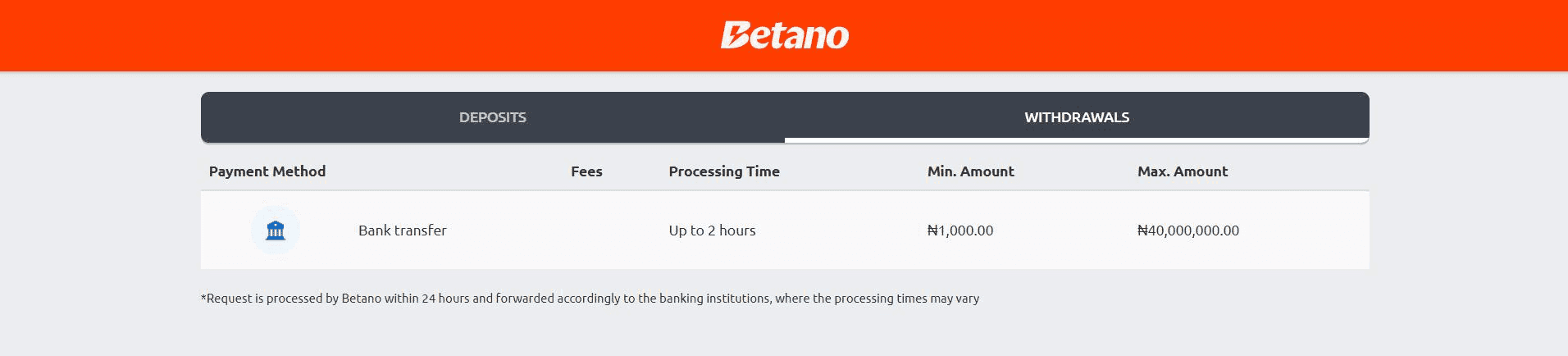
Task: Click the bank building icon
Action: click(x=276, y=230)
